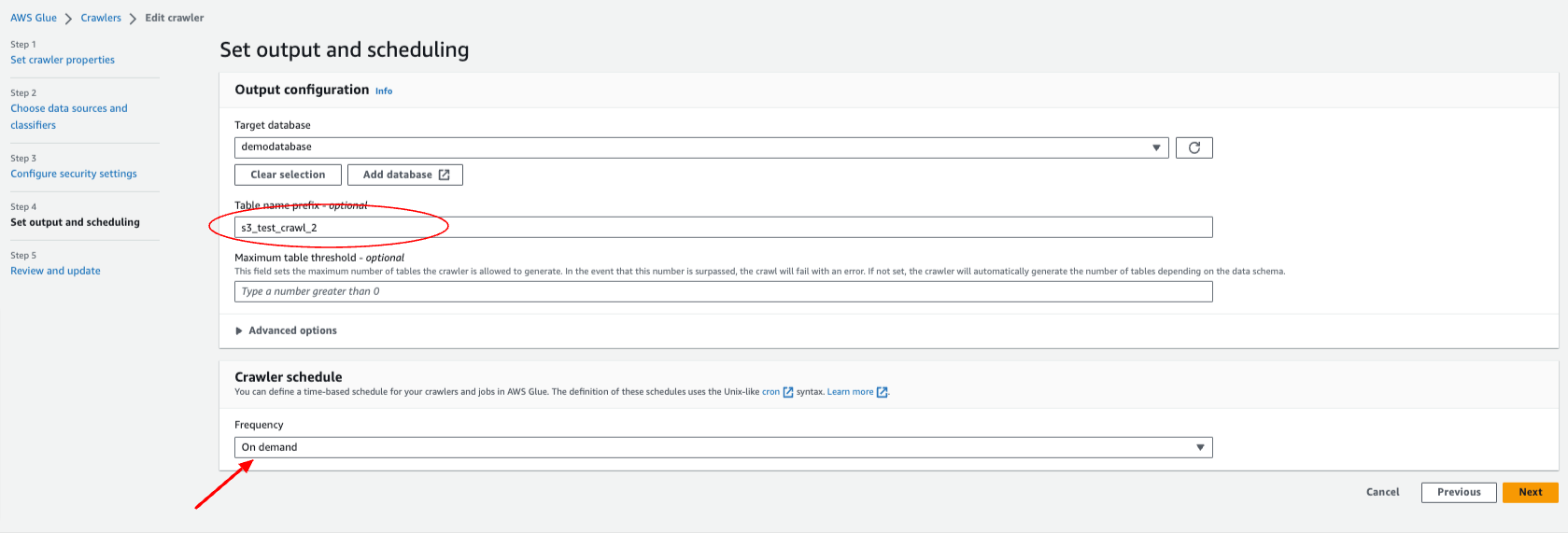
Task: Focus the Maximum table threshold field
Action: [x=723, y=291]
